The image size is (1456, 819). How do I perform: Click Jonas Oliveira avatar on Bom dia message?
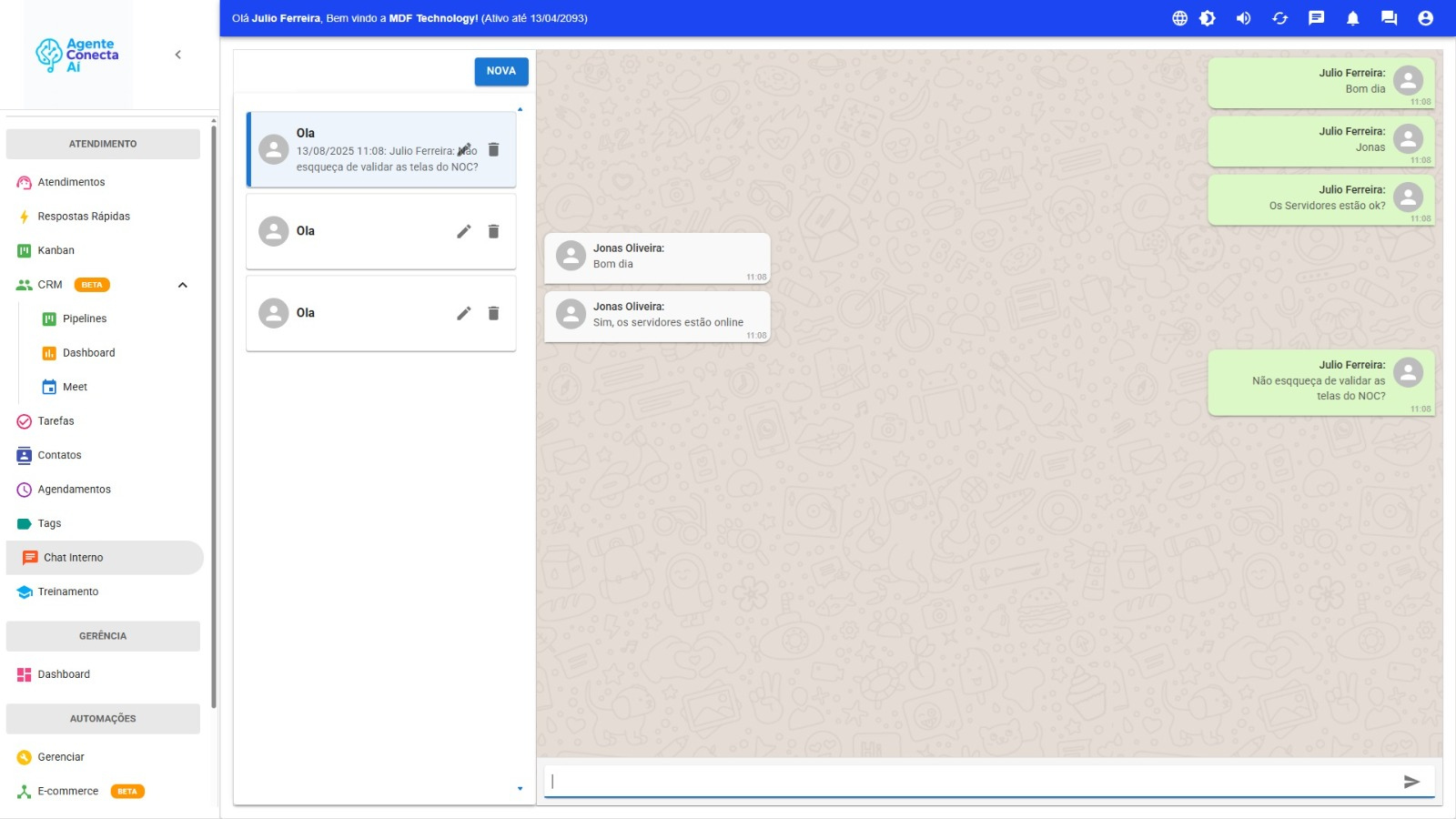tap(571, 256)
